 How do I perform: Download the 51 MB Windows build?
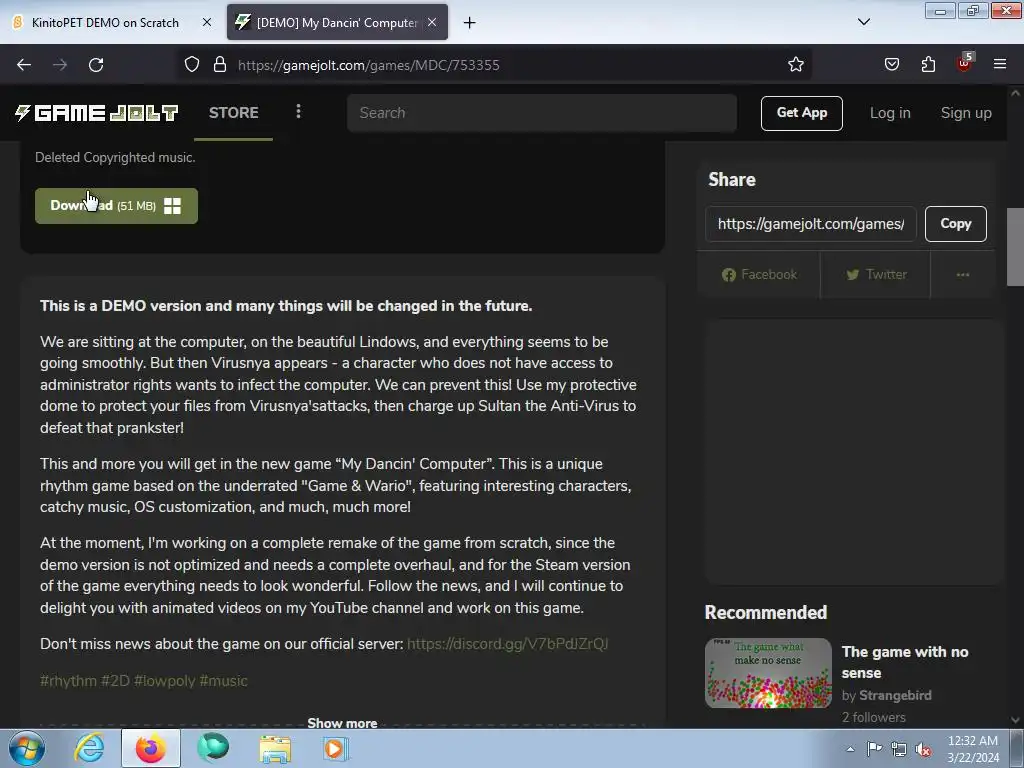point(116,206)
